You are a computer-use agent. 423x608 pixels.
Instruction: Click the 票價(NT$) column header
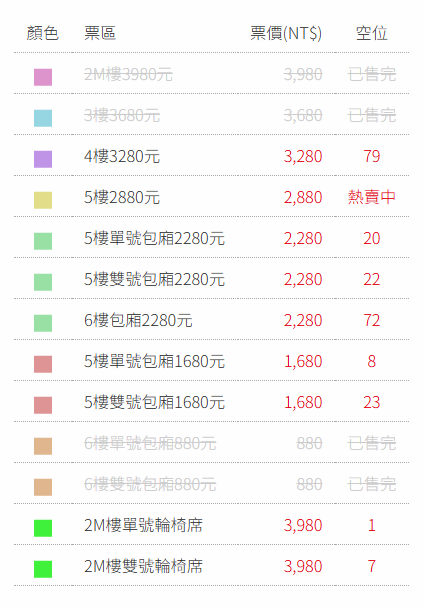point(286,33)
